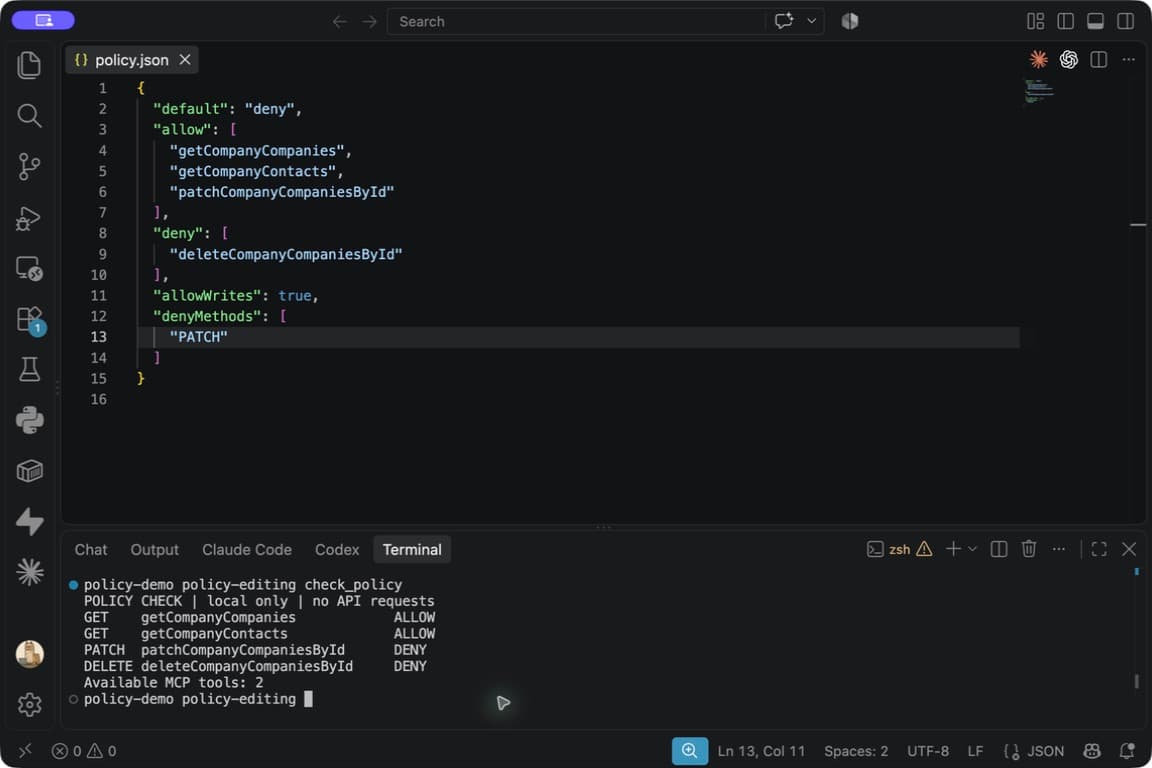Screen dimensions: 1152x768
Task: Switch to the Output panel tab
Action: (154, 550)
